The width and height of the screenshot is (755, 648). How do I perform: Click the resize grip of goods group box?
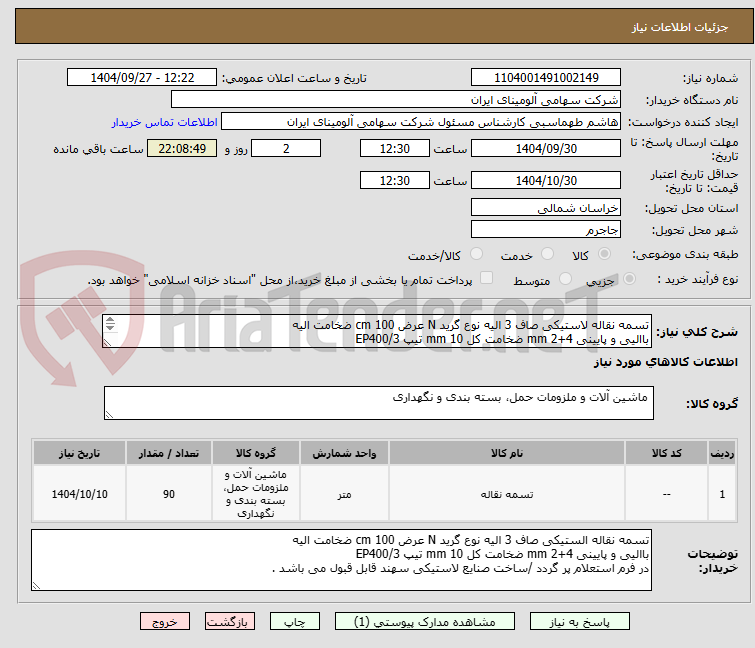pyautogui.click(x=109, y=415)
